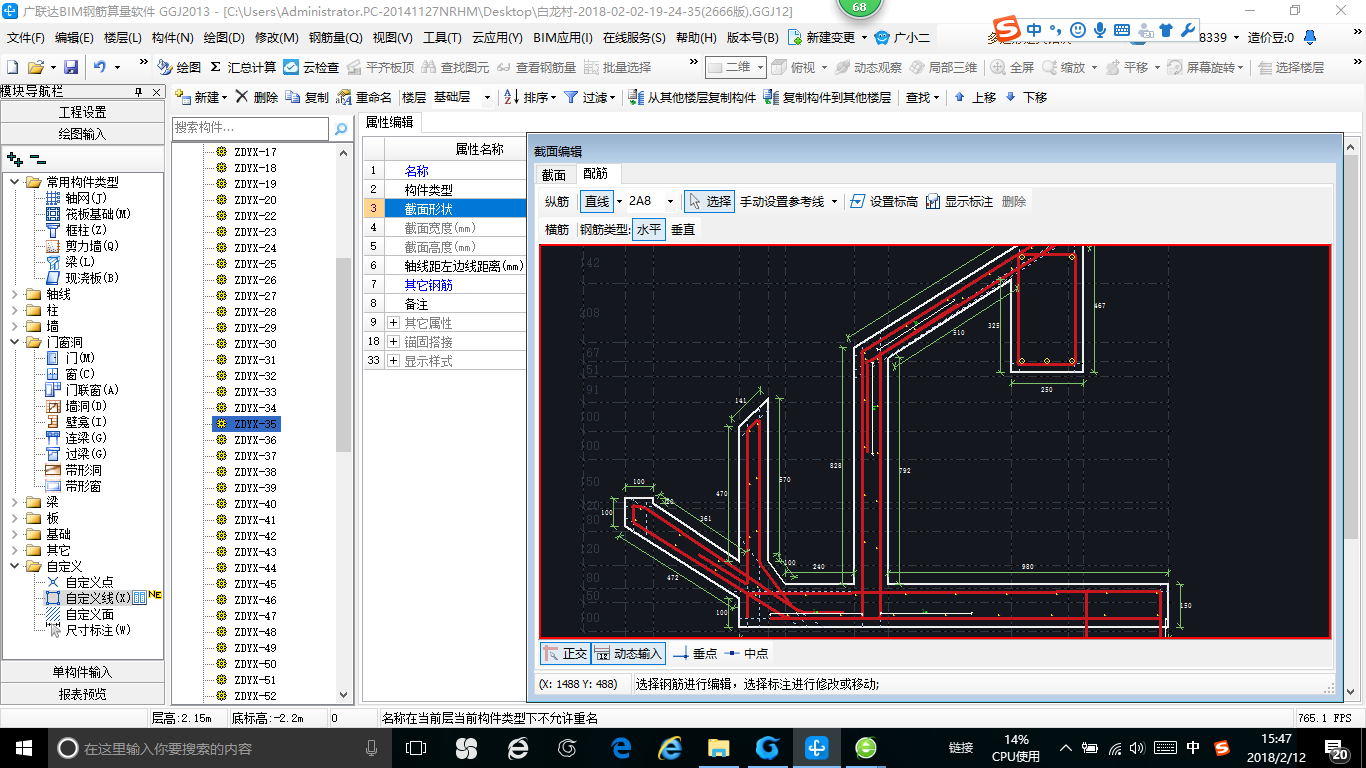Viewport: 1366px width, 768px height.
Task: Click 批量选择 batch select tool
Action: pos(617,67)
